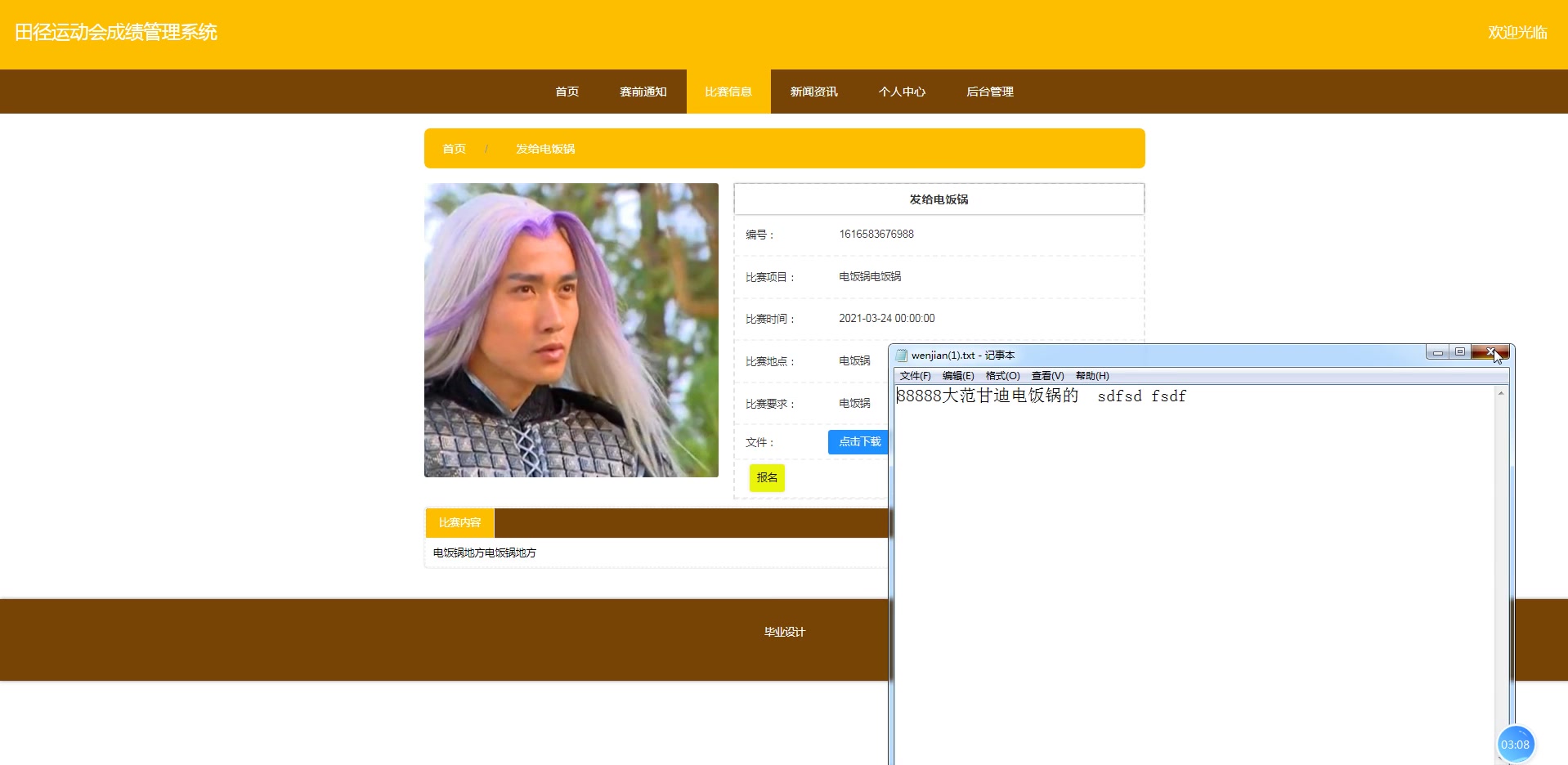Open 后台管理 in the navigation bar
1568x765 pixels.
[989, 92]
